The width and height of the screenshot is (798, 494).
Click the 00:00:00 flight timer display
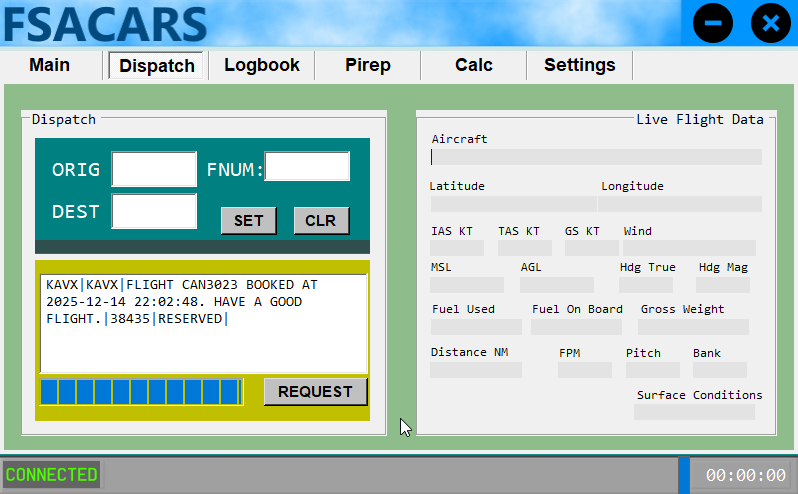click(745, 475)
